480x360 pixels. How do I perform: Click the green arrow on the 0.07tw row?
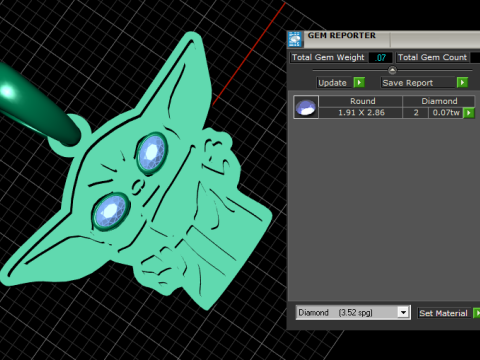pos(469,113)
